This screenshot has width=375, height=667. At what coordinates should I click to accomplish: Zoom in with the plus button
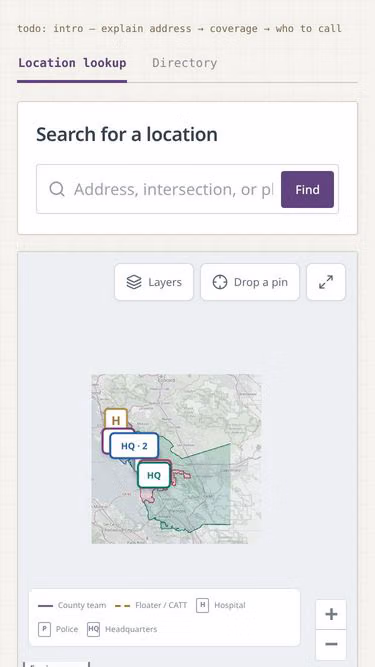point(331,614)
